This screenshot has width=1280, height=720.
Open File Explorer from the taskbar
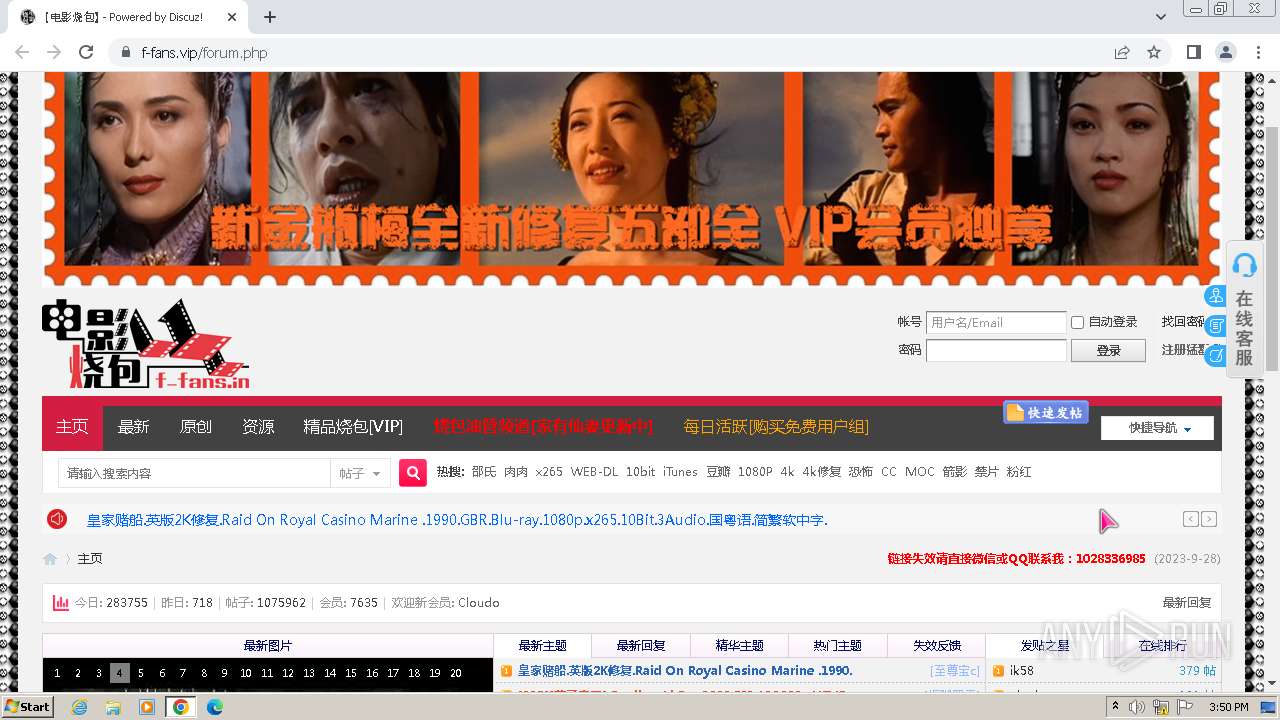[x=113, y=707]
